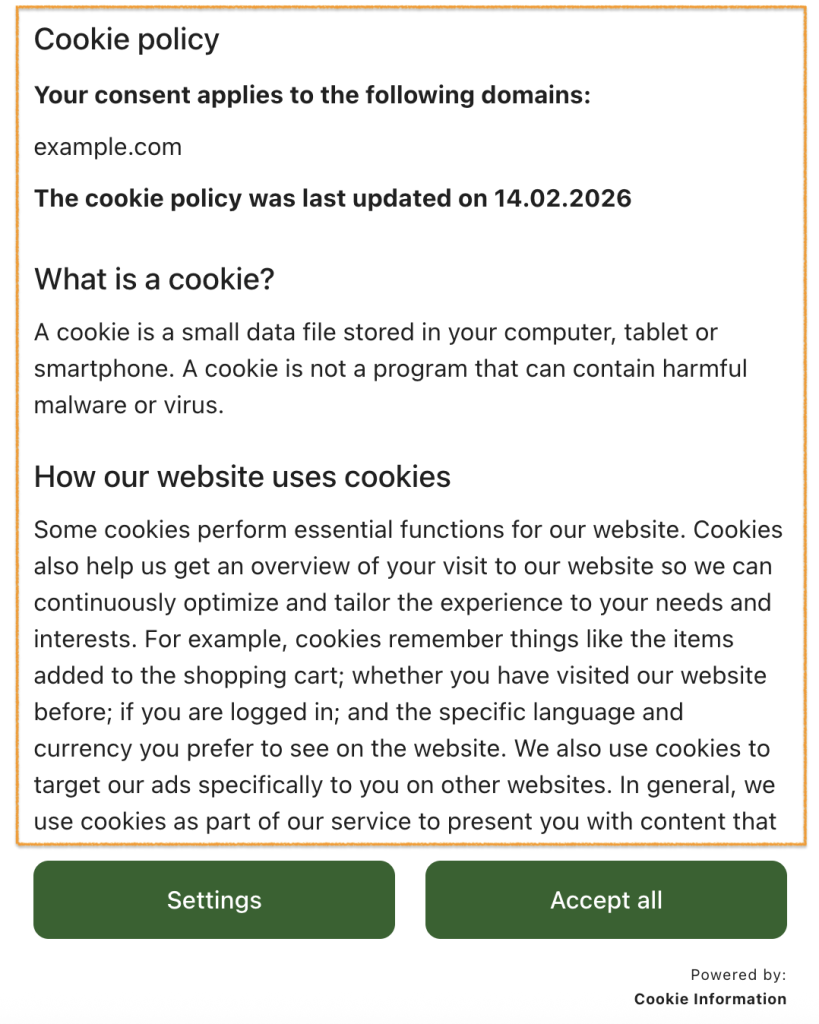Click the Cookie policy heading
This screenshot has height=1024, width=819.
(x=127, y=40)
